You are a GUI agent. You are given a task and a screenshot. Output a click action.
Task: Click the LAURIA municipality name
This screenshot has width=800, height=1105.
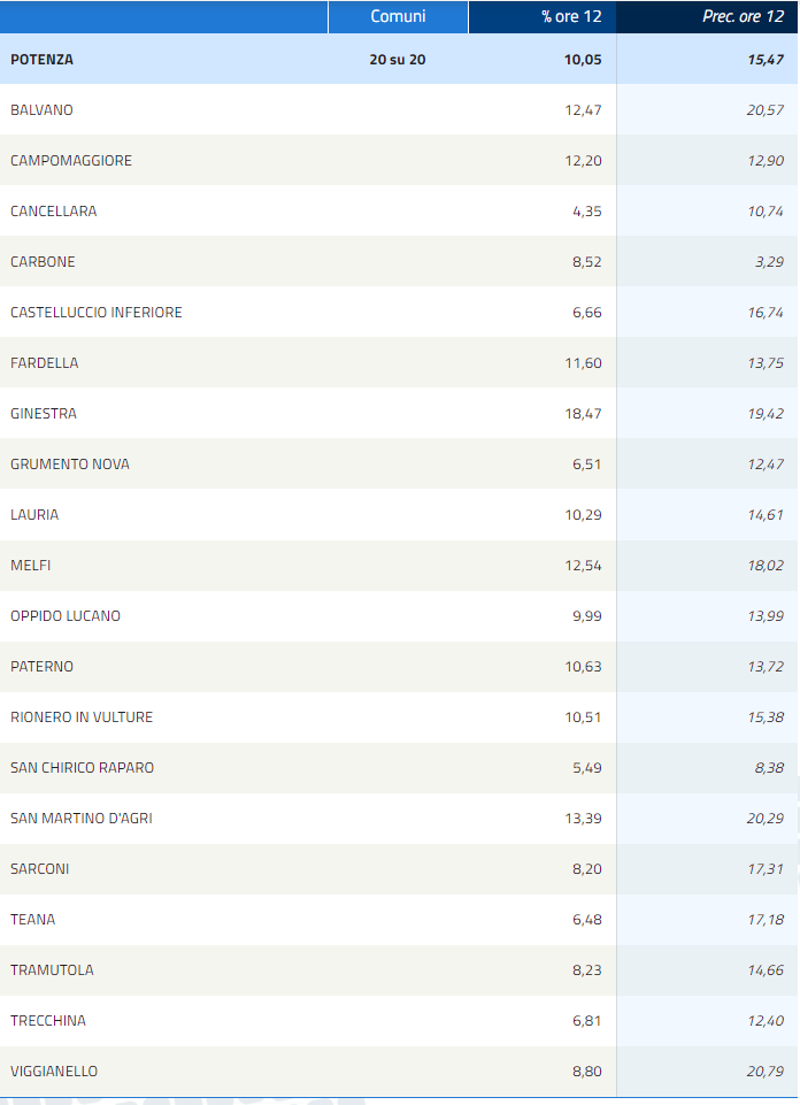[x=35, y=515]
